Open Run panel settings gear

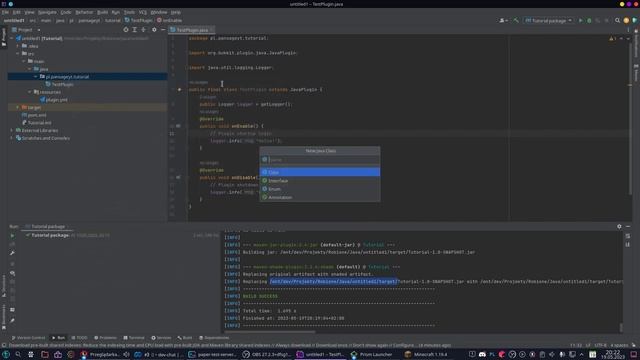[619, 226]
